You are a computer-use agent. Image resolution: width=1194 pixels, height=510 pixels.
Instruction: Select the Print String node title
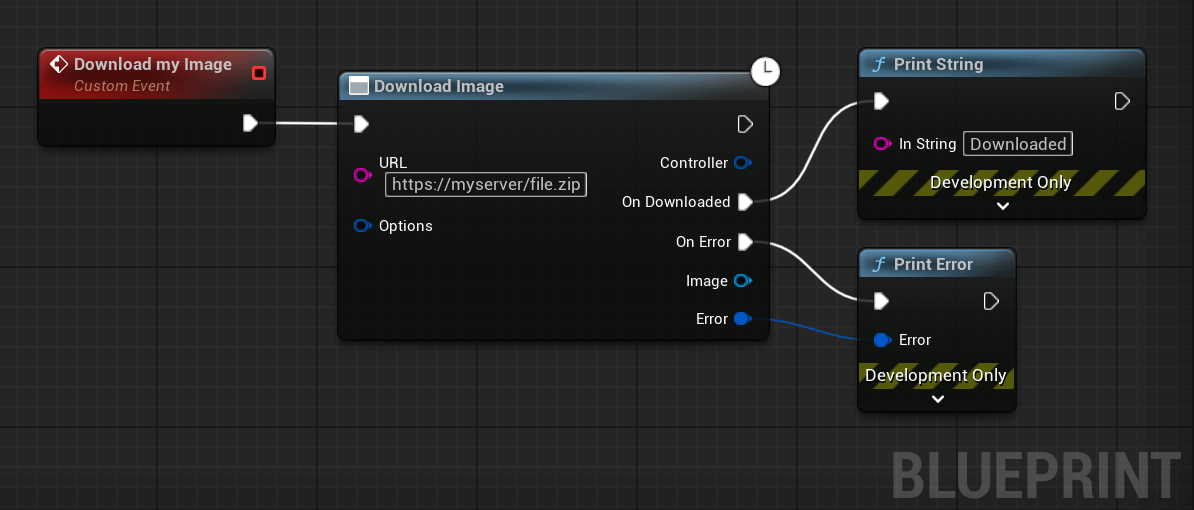(938, 65)
